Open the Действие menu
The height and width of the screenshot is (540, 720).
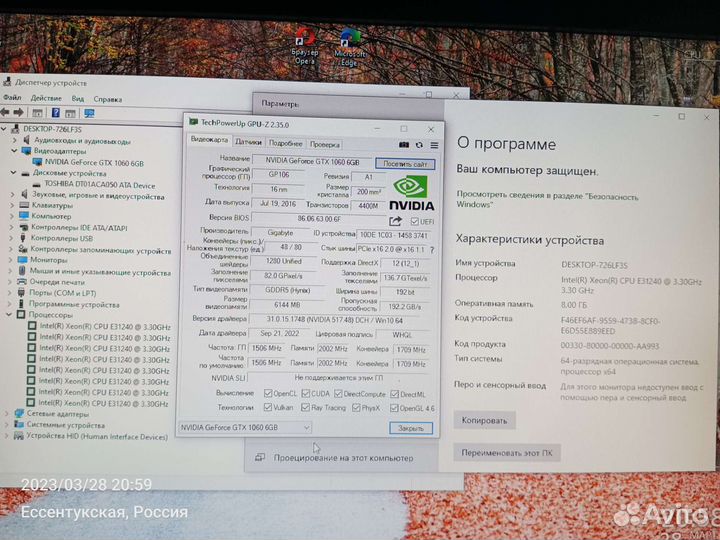click(46, 98)
